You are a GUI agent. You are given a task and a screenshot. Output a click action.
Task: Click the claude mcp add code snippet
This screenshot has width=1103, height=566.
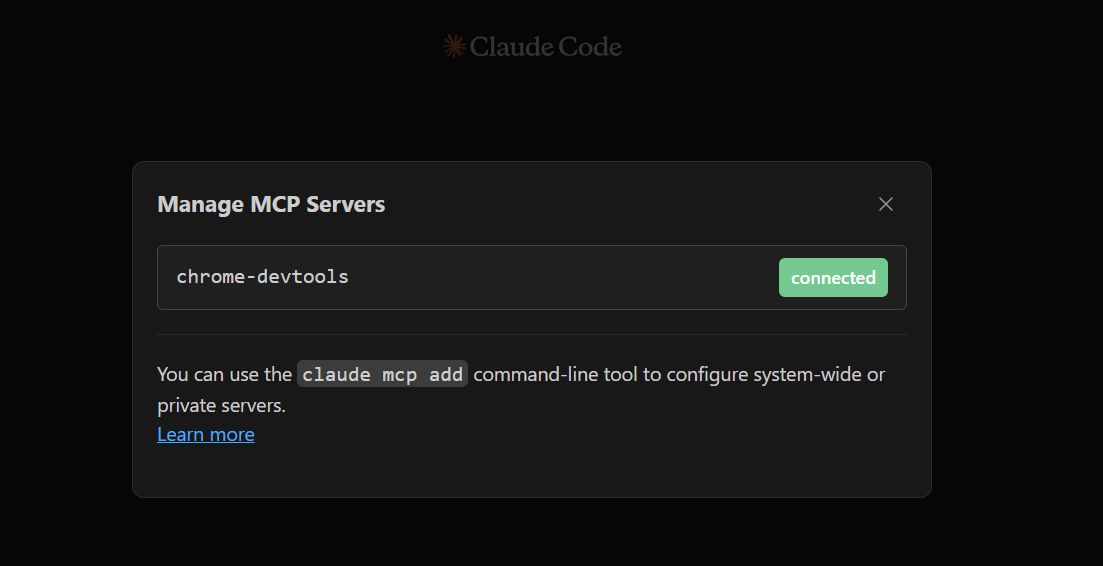coord(382,374)
